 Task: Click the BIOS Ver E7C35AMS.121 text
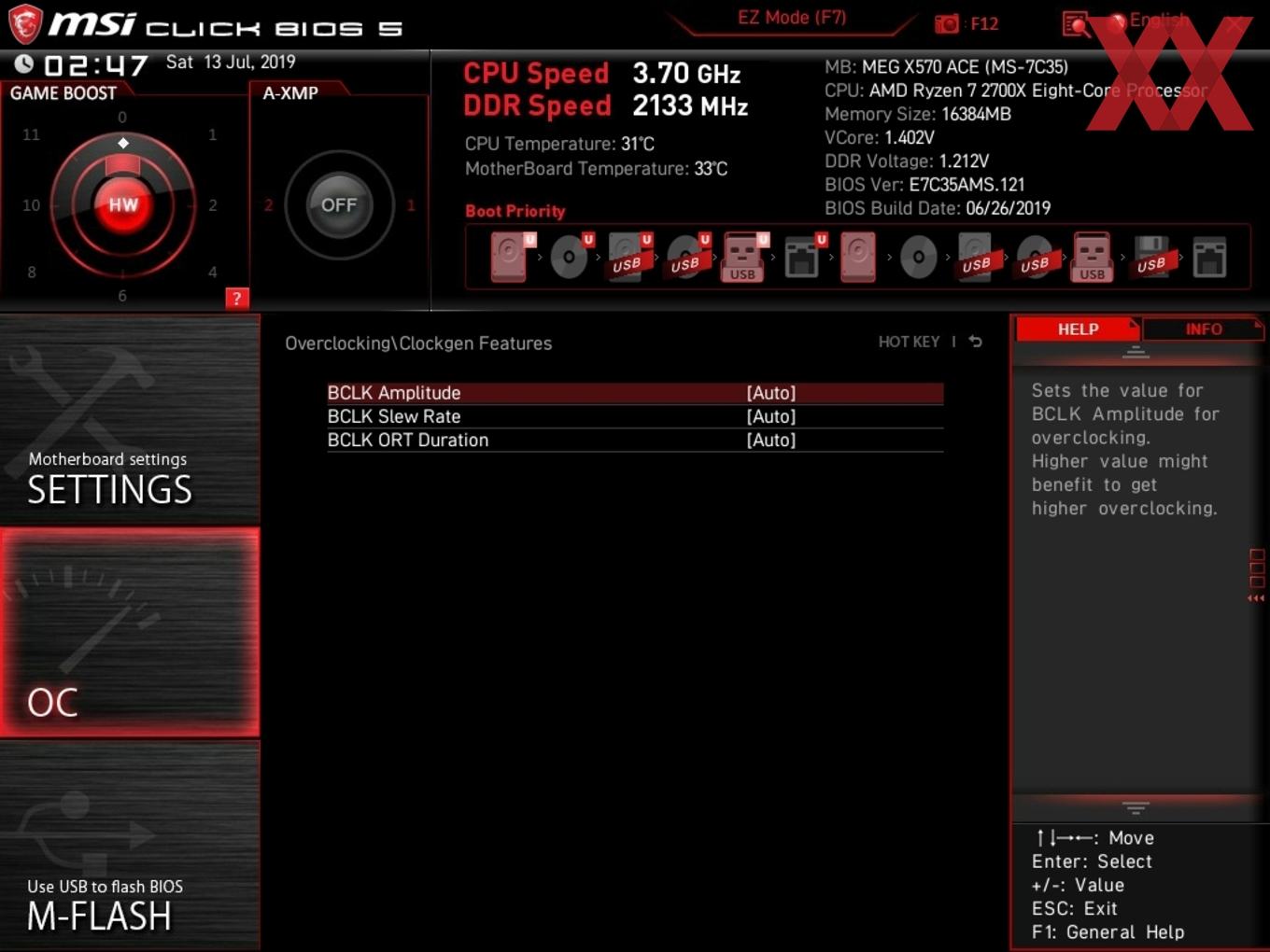tap(924, 185)
